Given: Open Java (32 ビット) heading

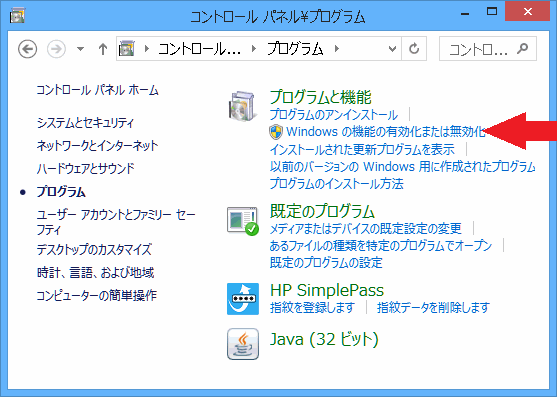Looking at the screenshot, I should (324, 339).
